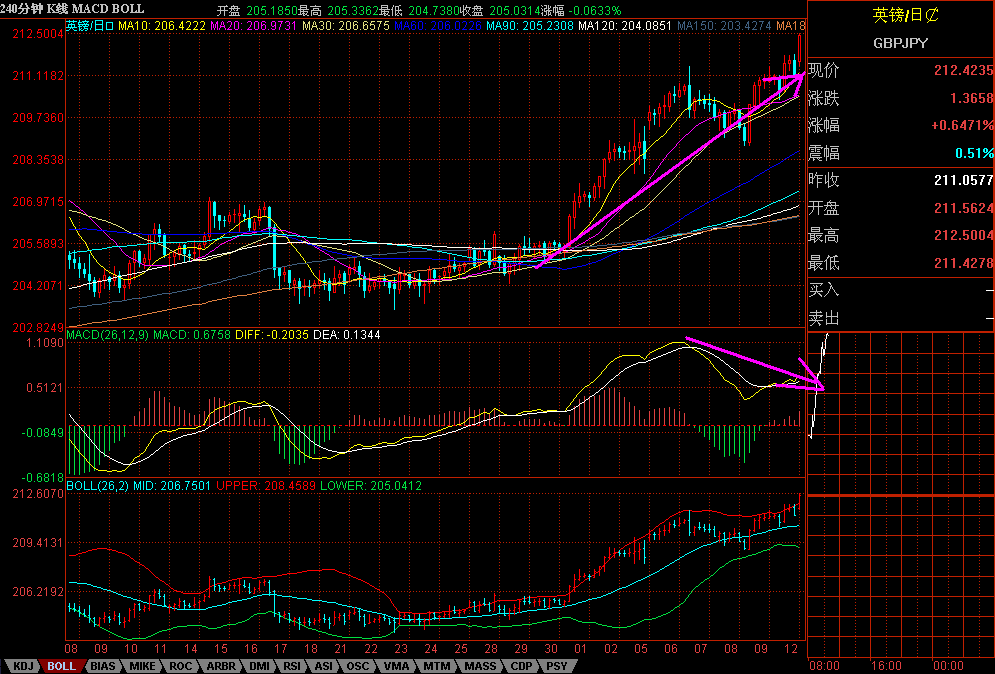995x674 pixels.
Task: Click the 开盘 value 211.5624
Action: (963, 208)
